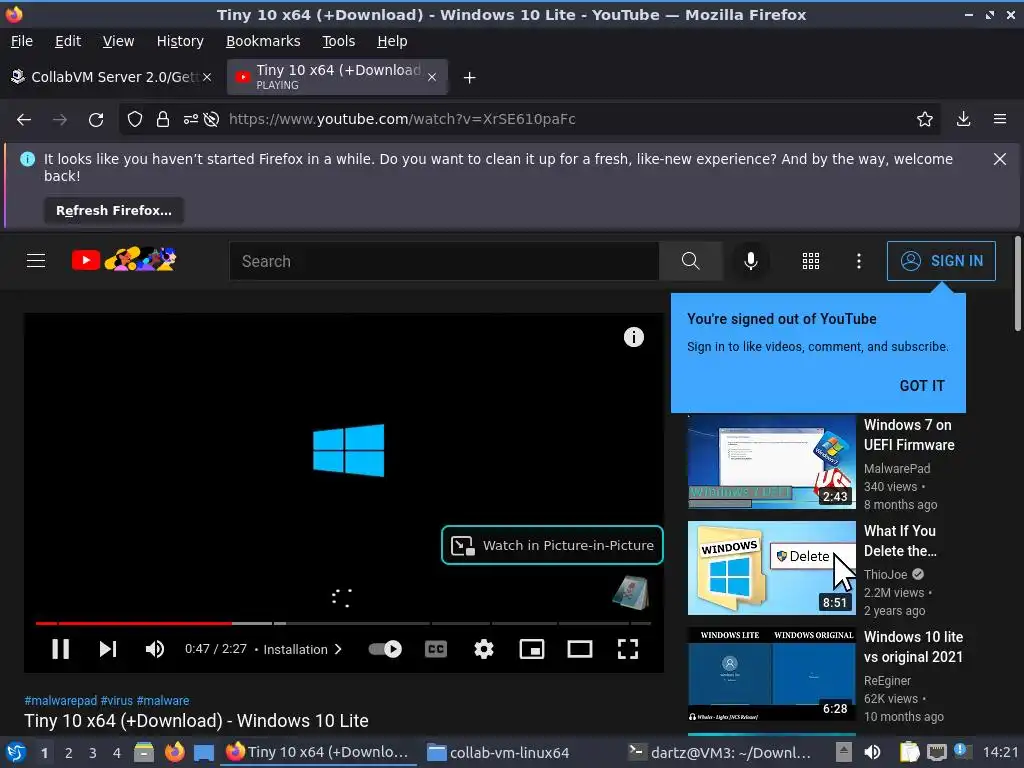Open the system tray volume control
The height and width of the screenshot is (768, 1024).
pyautogui.click(x=872, y=753)
